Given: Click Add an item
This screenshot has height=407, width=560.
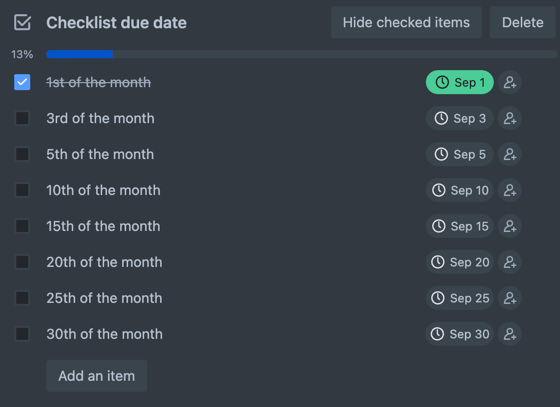Looking at the screenshot, I should 96,376.
